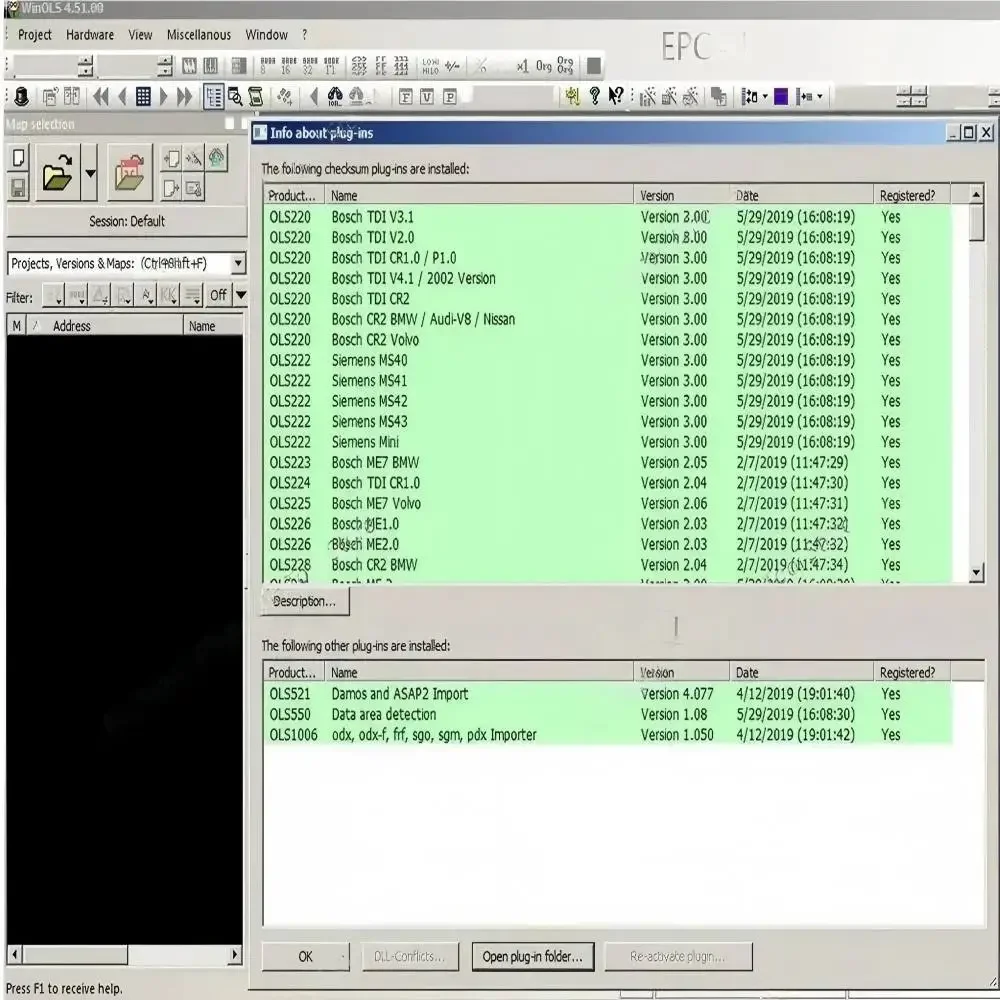
Task: Click the binoculars find icon
Action: 335,96
